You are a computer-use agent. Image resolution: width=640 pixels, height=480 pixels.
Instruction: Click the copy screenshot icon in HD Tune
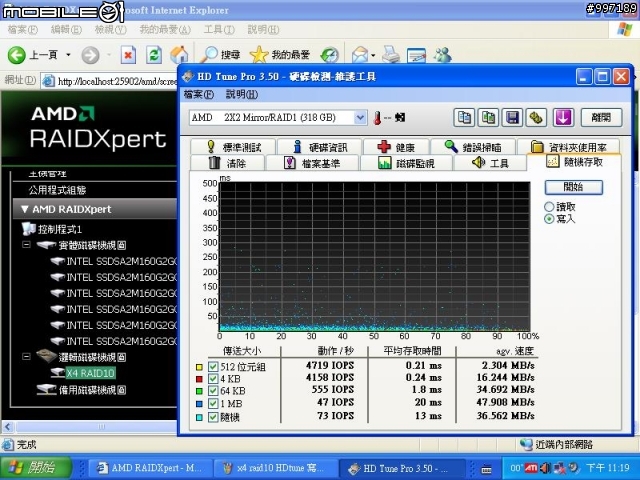(489, 118)
